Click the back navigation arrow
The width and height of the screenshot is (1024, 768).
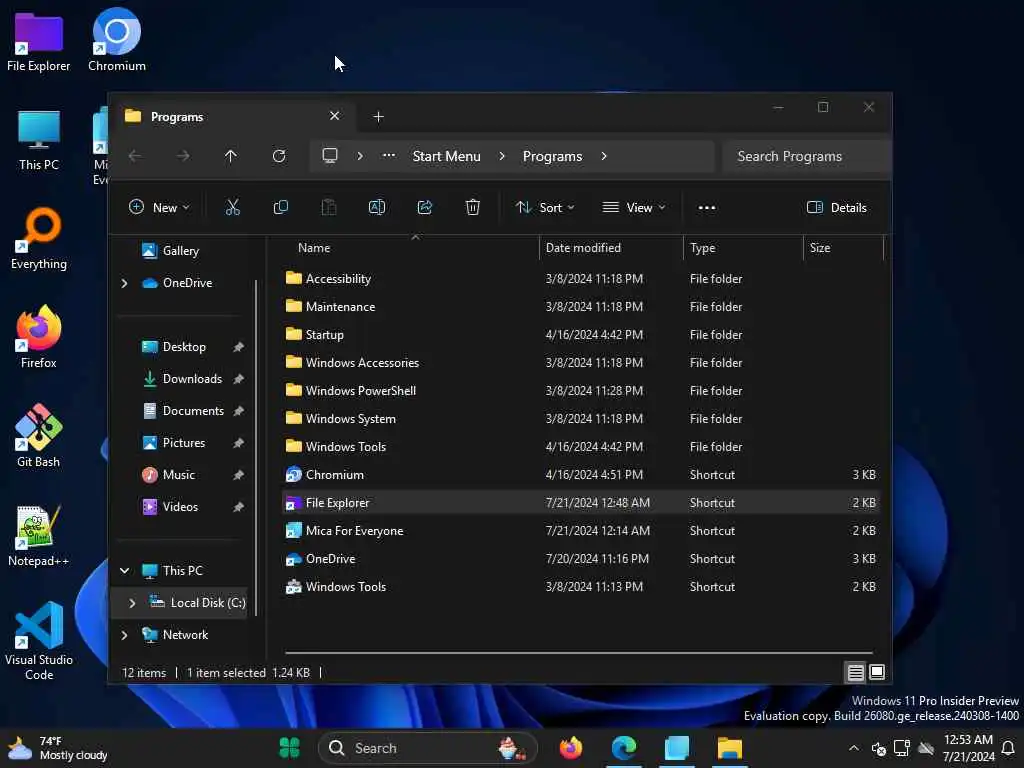click(135, 156)
